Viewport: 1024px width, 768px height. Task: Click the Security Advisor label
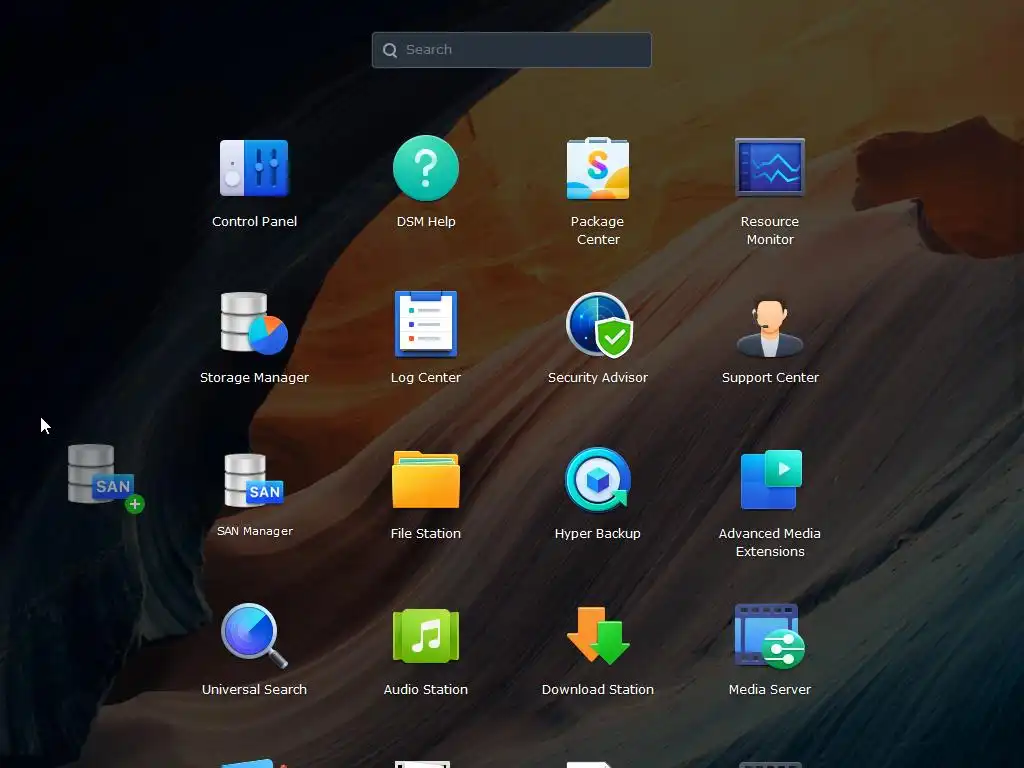[598, 377]
